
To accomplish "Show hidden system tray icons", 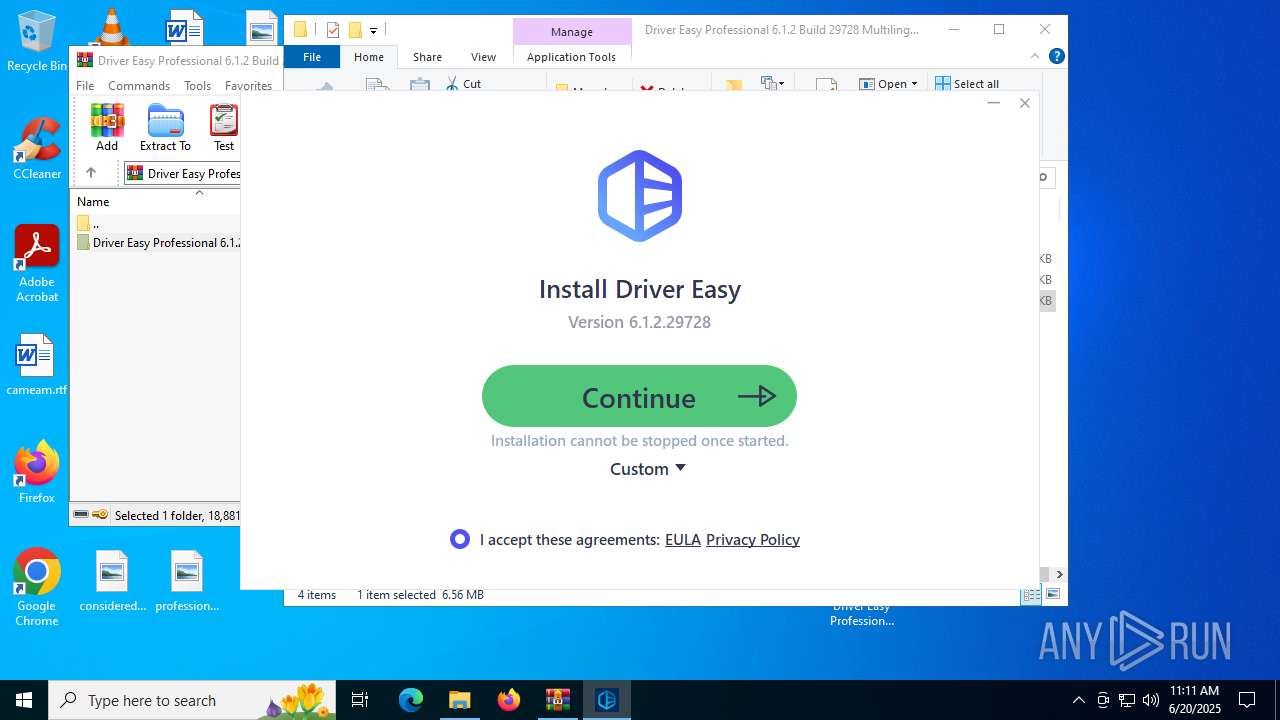I will coord(1078,700).
